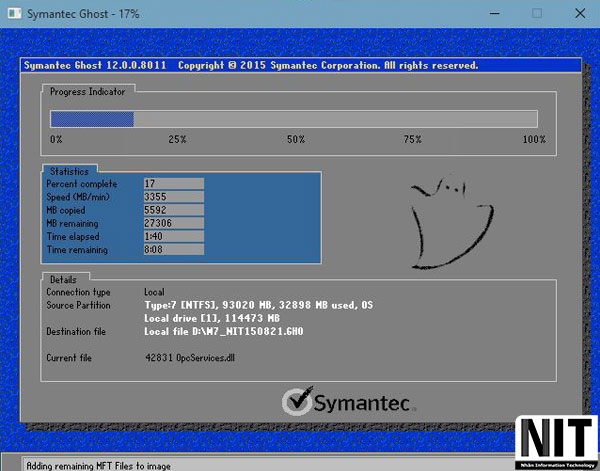Click the 50% progress marker label

pos(296,140)
